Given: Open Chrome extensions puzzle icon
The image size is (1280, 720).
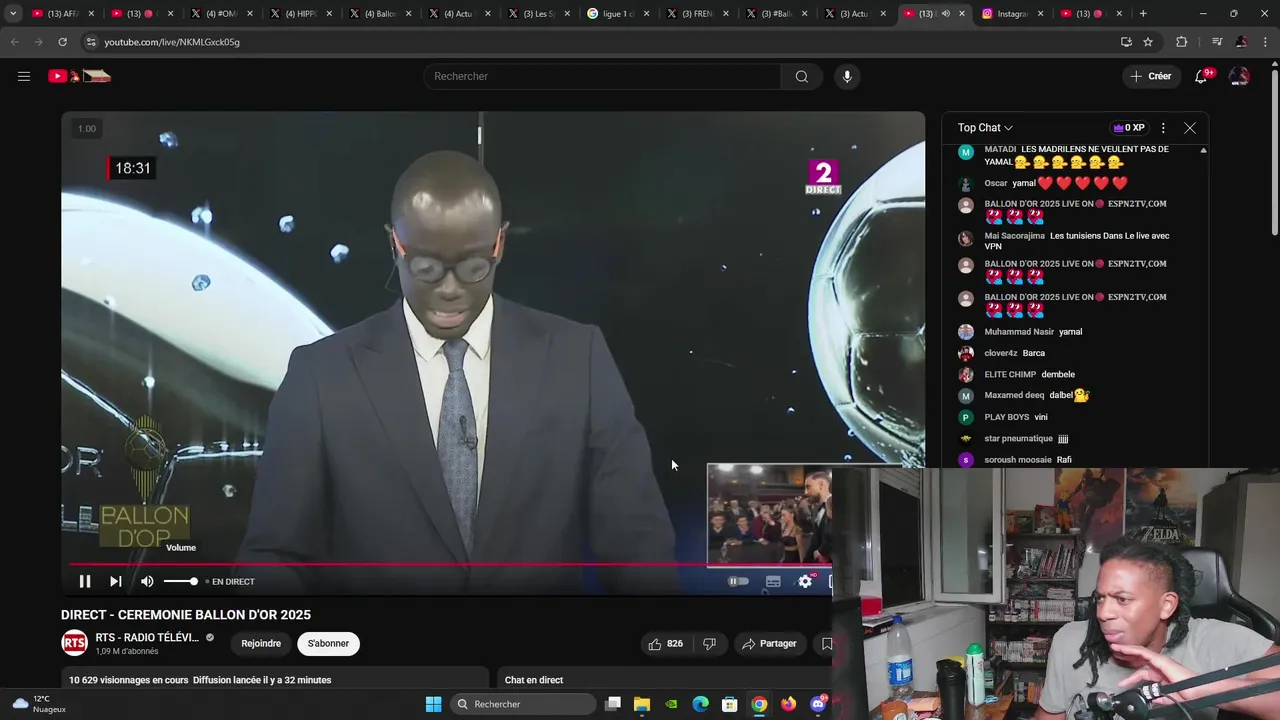Looking at the screenshot, I should pos(1182,42).
